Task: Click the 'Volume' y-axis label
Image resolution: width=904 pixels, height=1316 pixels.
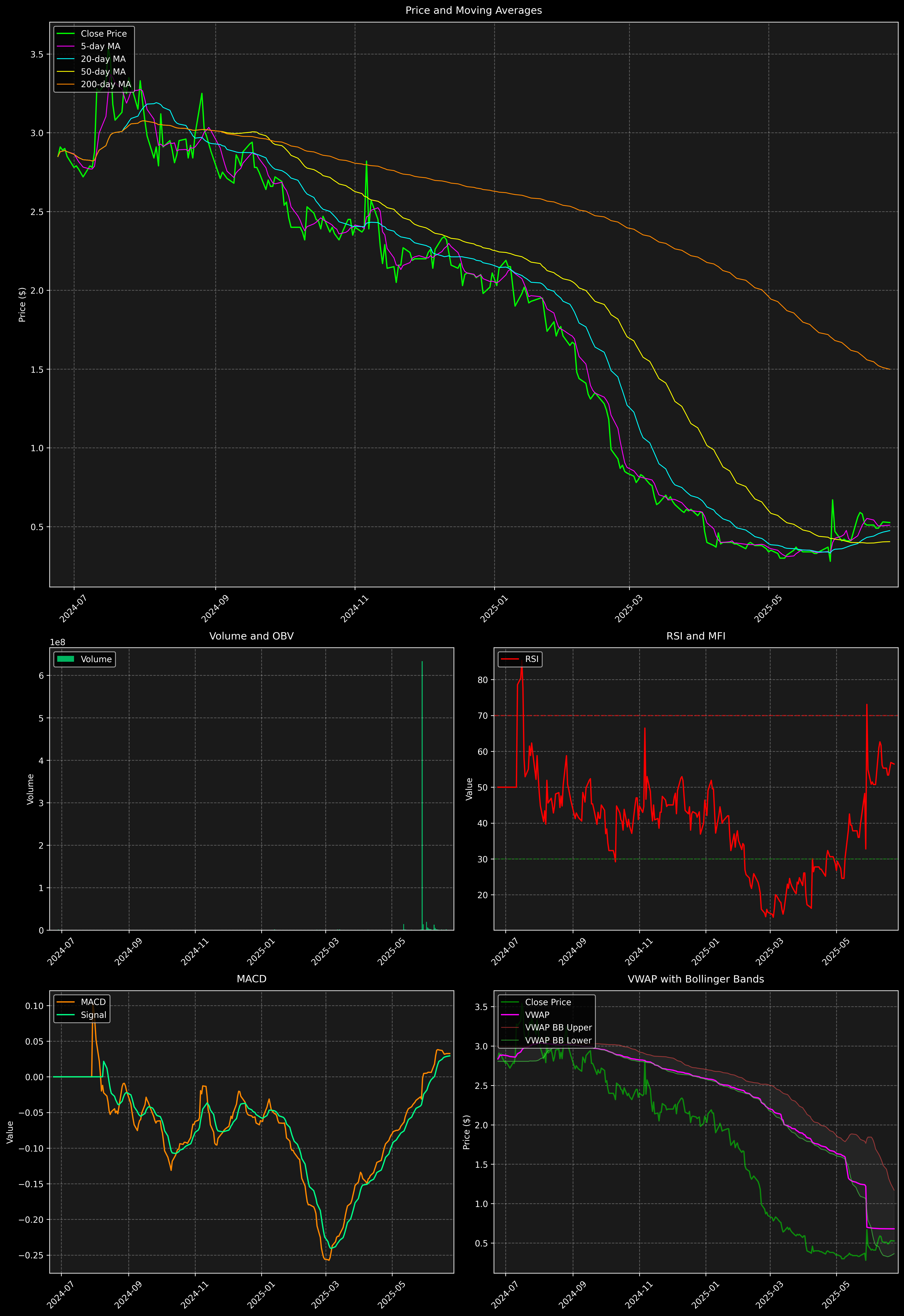Action: click(x=31, y=789)
